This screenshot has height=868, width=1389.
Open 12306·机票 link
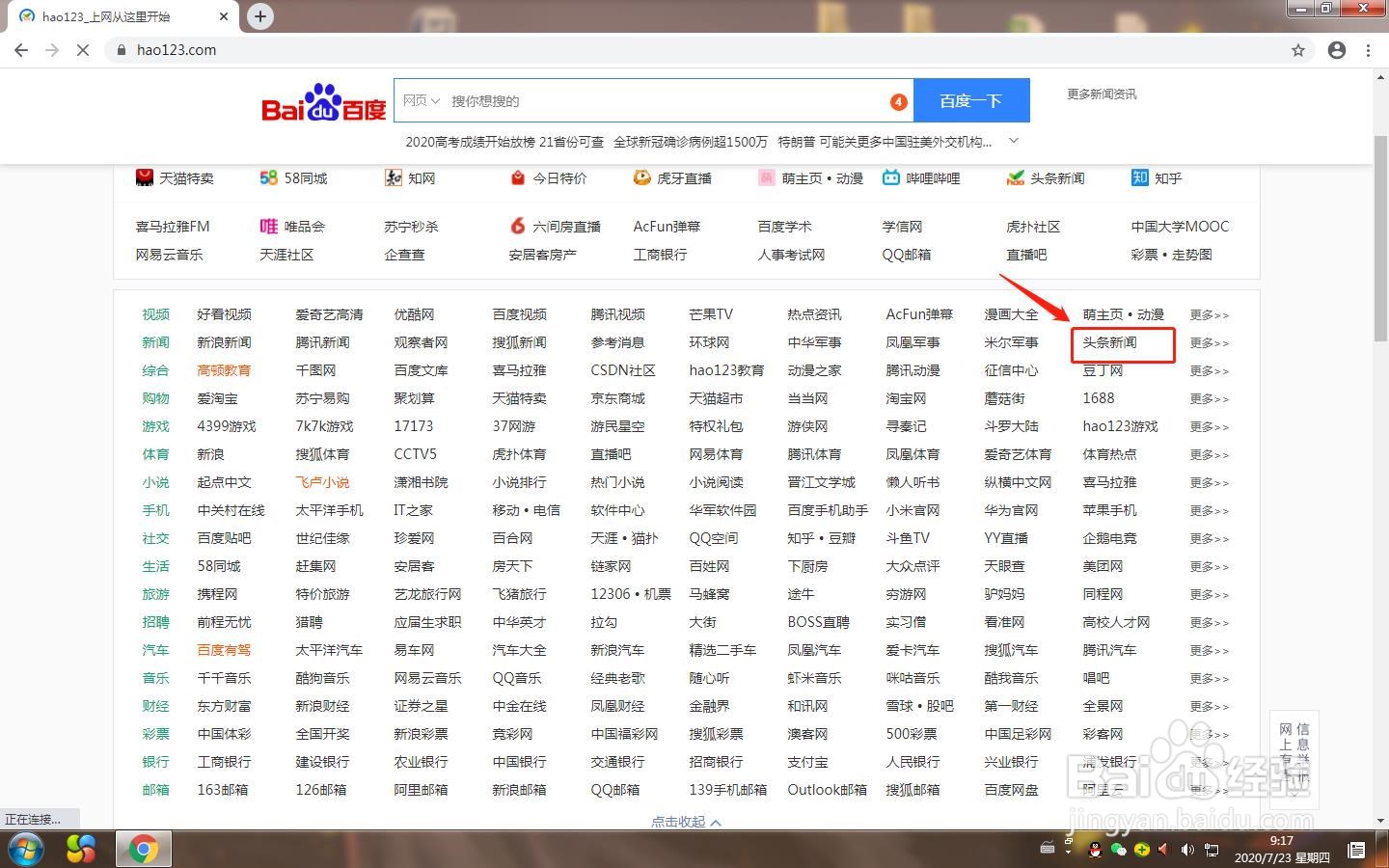631,594
